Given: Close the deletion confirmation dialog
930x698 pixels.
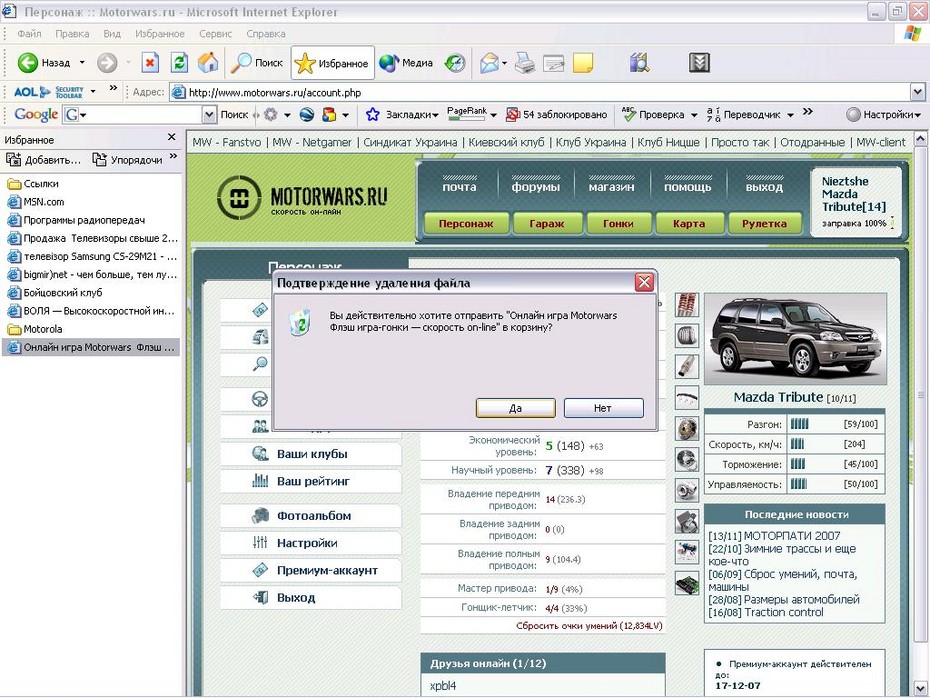Looking at the screenshot, I should pos(644,282).
